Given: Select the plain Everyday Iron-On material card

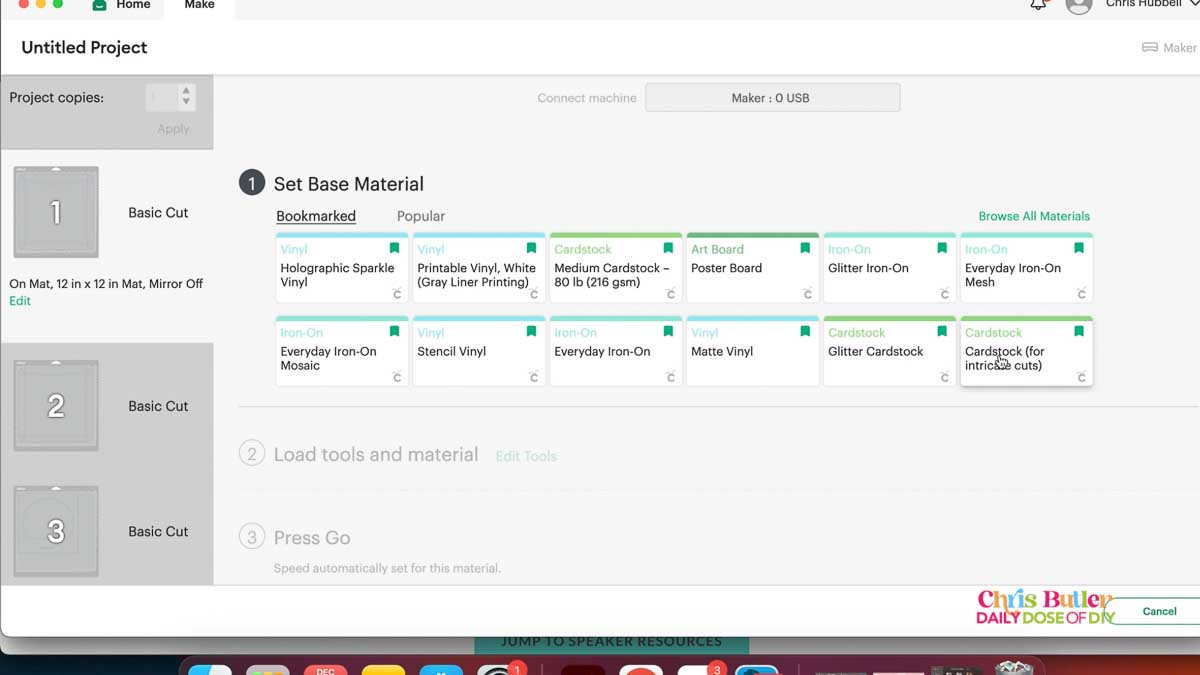Looking at the screenshot, I should click(616, 351).
